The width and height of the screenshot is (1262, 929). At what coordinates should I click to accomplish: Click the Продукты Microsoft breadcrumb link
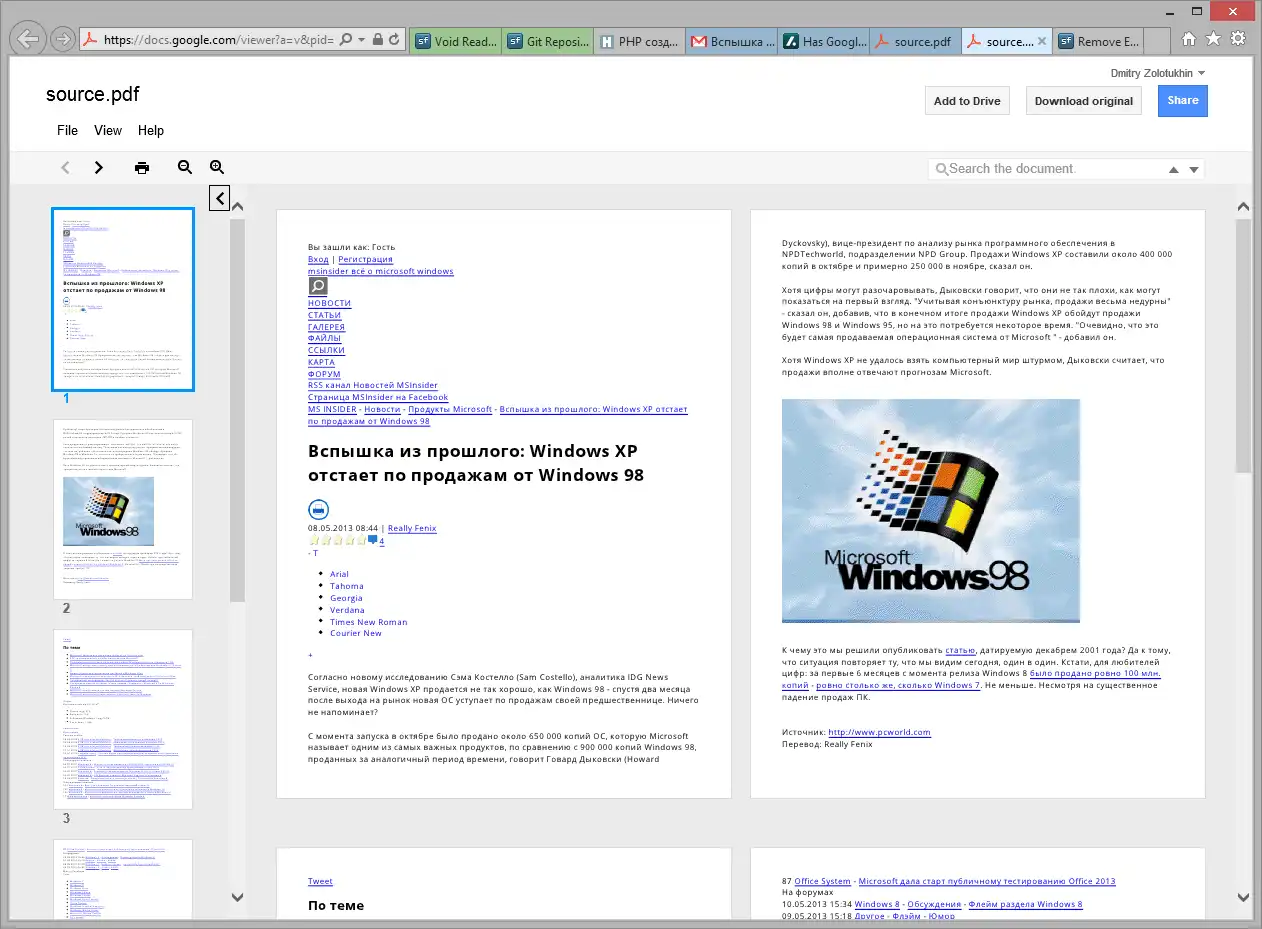tap(450, 409)
